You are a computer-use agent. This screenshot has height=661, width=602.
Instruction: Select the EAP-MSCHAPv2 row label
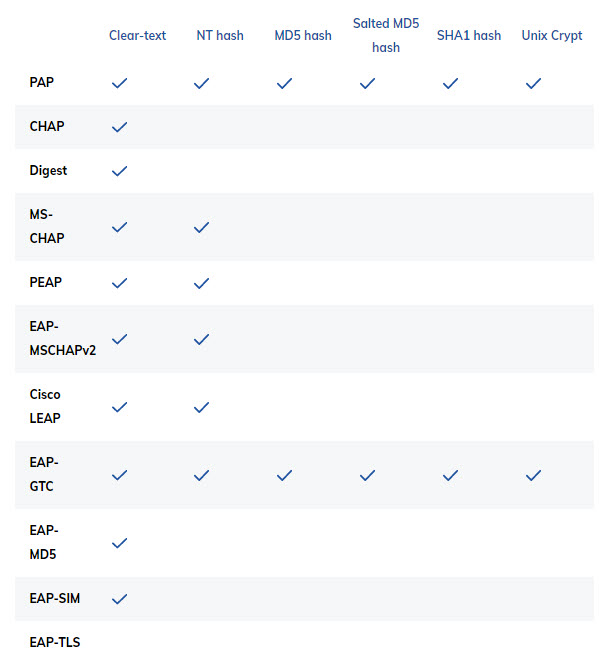63,338
